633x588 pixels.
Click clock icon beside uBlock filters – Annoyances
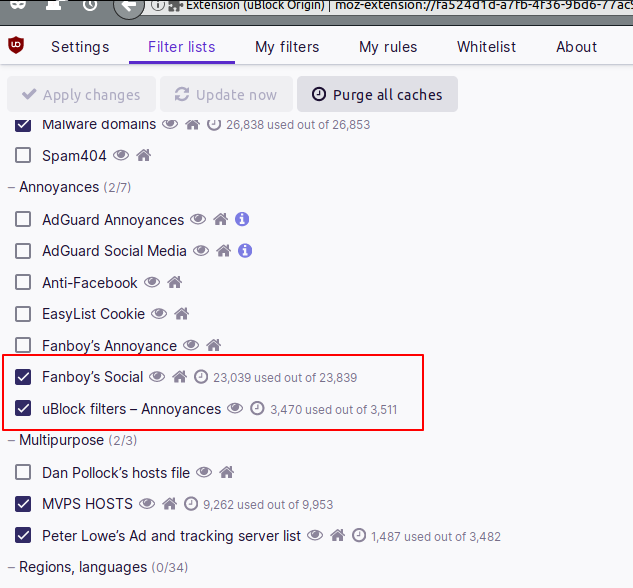click(257, 408)
